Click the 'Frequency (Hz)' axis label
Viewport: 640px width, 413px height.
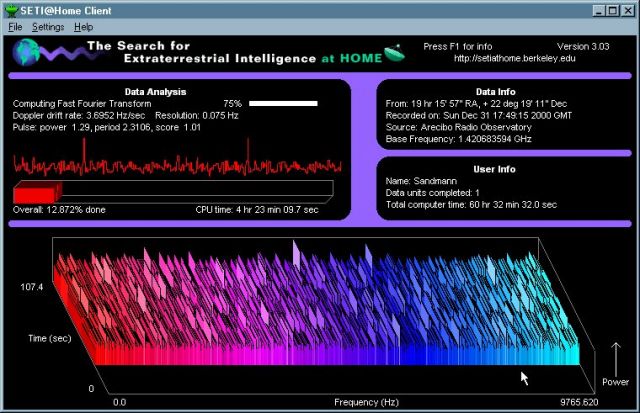coord(366,402)
